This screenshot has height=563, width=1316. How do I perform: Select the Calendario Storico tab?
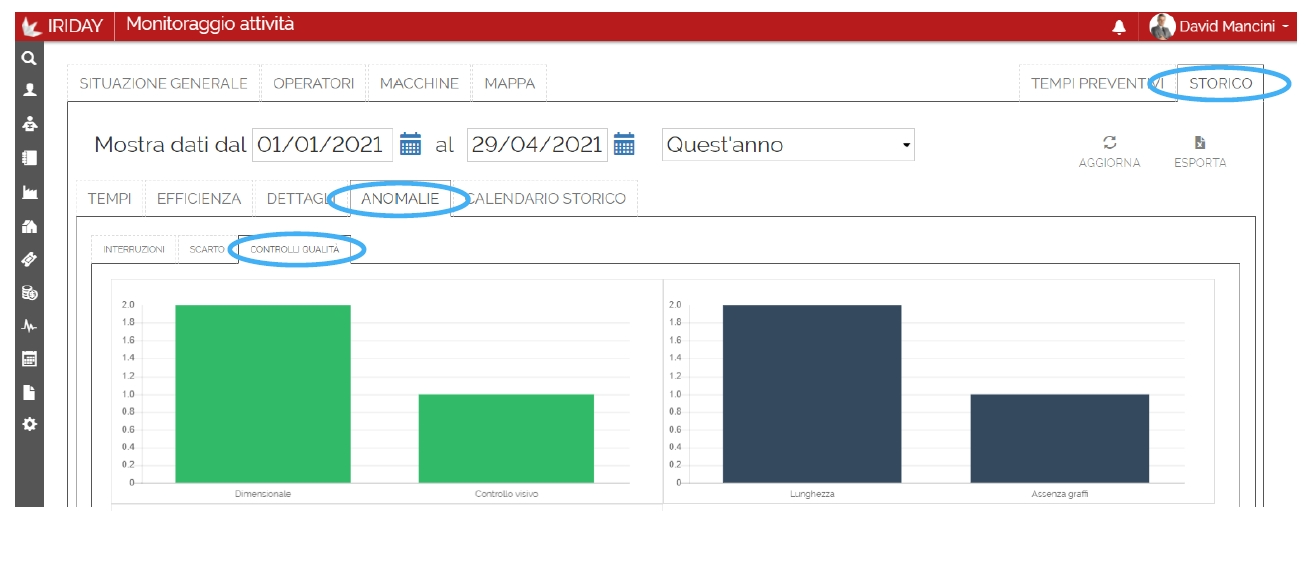(x=546, y=199)
